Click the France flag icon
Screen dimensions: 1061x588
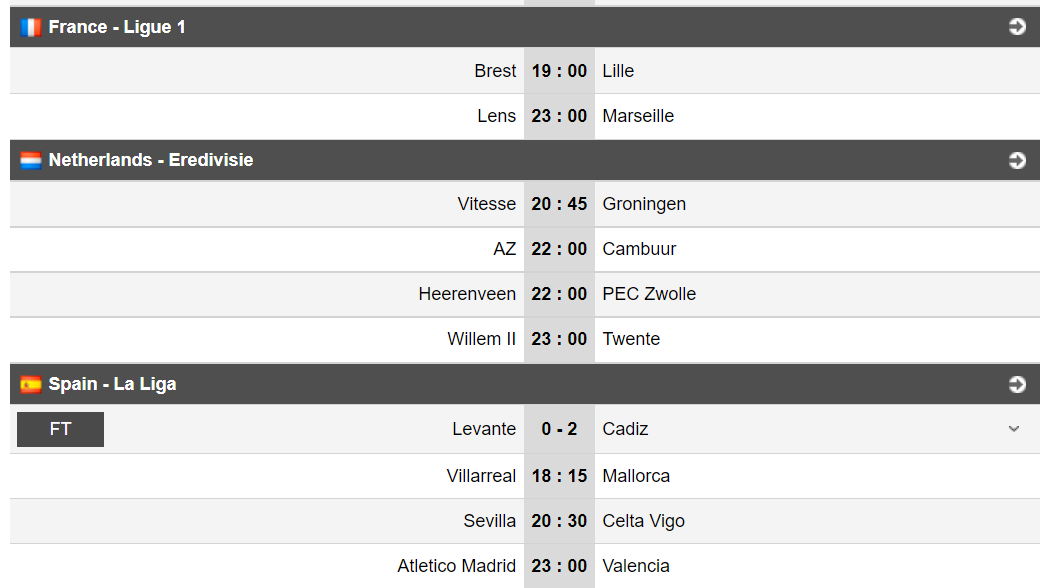click(30, 27)
